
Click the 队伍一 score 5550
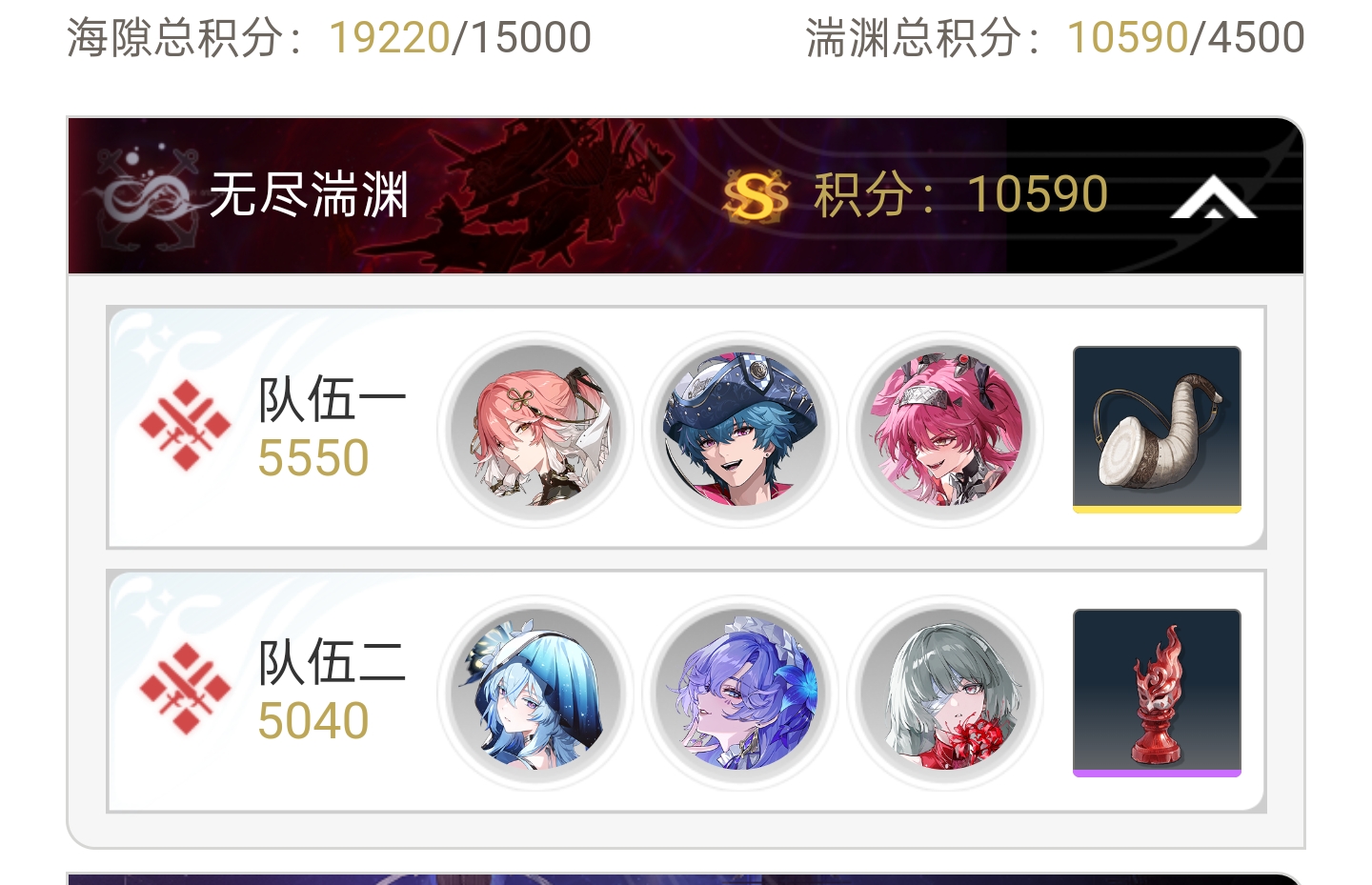pyautogui.click(x=313, y=458)
